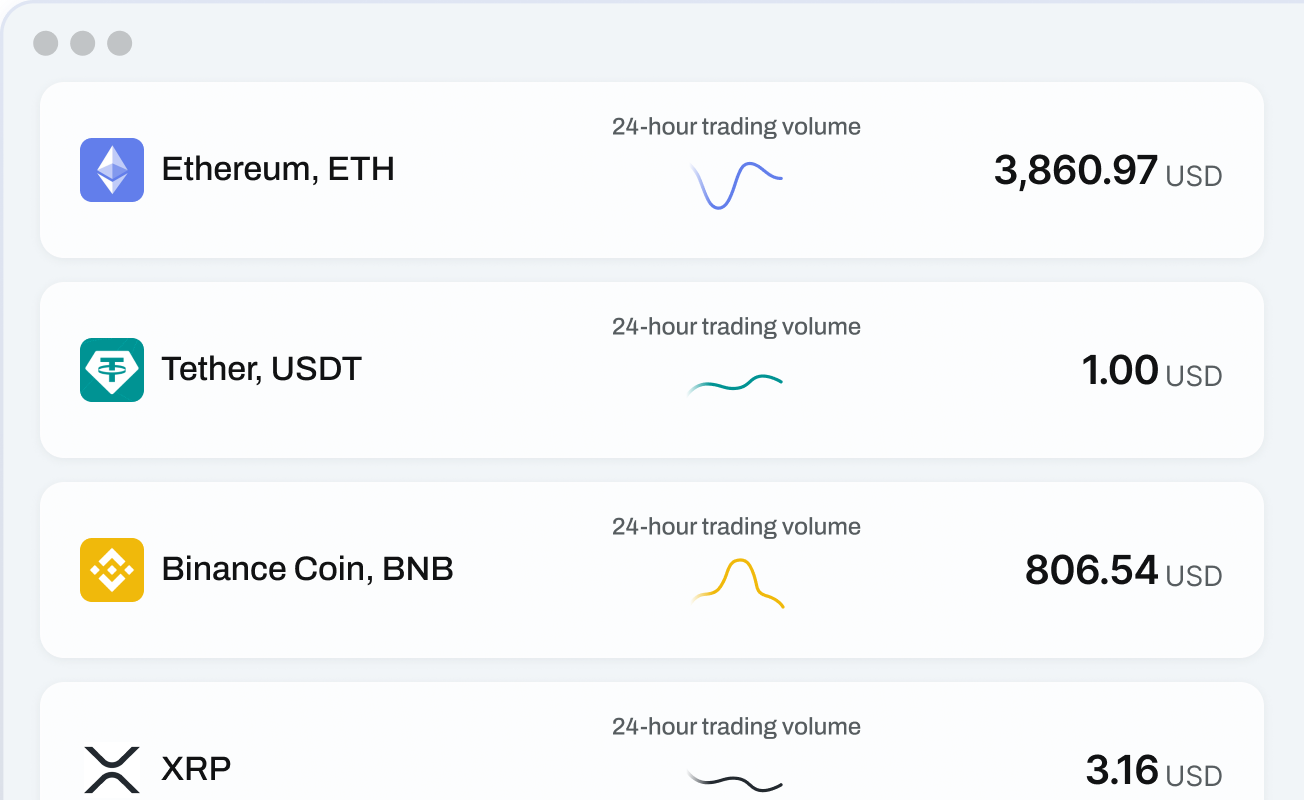Click the first gray window control dot
Image resolution: width=1304 pixels, height=800 pixels.
(46, 43)
